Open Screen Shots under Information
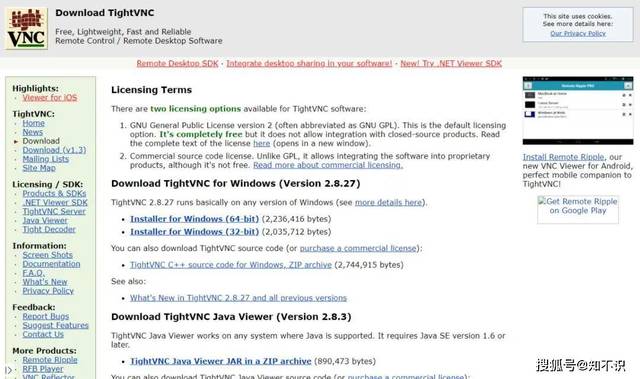The width and height of the screenshot is (640, 379). click(47, 255)
